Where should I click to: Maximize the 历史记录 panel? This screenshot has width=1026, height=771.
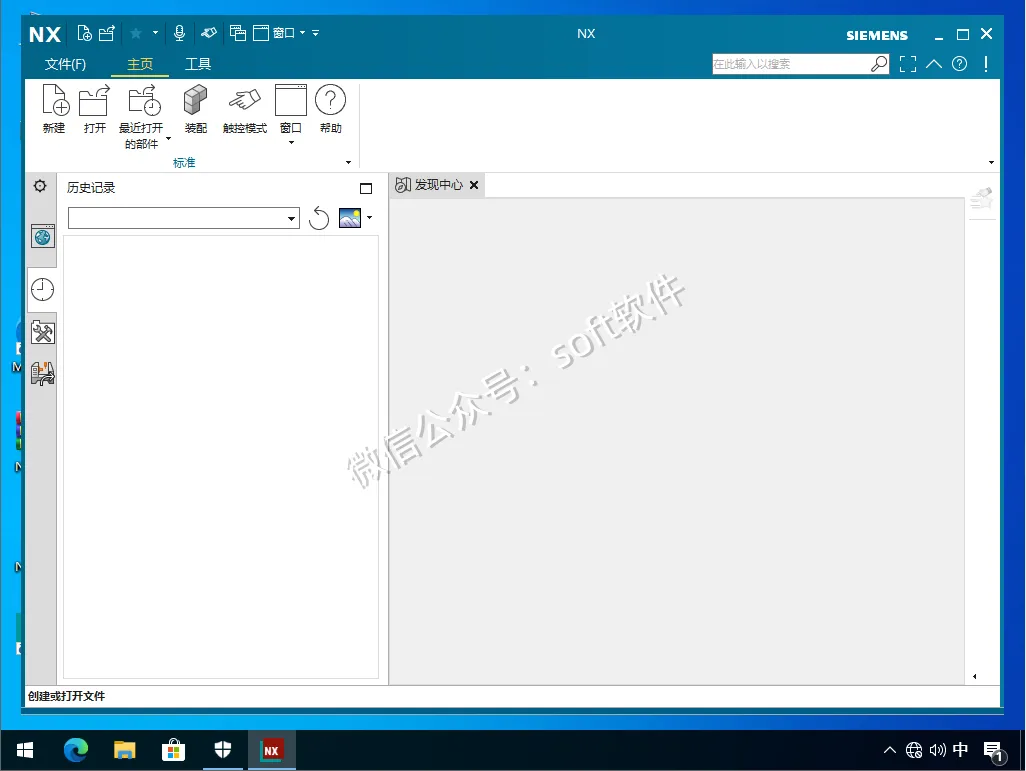(x=366, y=188)
